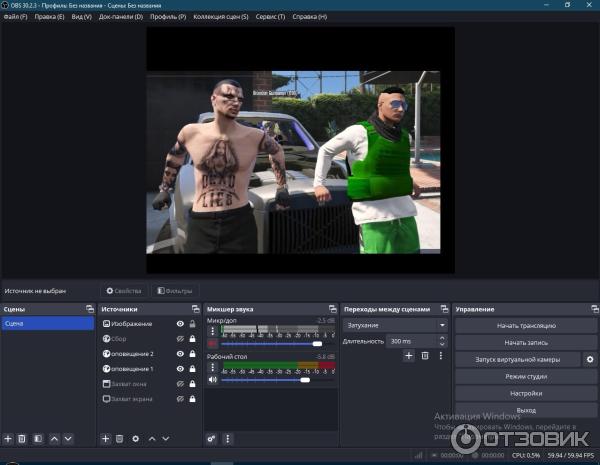Open options dots for Рабочий стол audio channel

(x=213, y=367)
